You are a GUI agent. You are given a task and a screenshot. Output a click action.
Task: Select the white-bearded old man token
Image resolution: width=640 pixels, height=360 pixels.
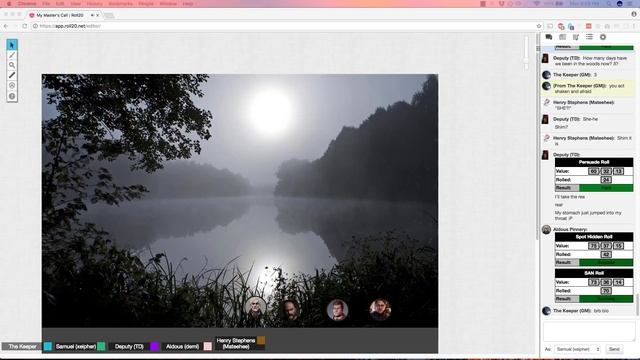pos(256,309)
